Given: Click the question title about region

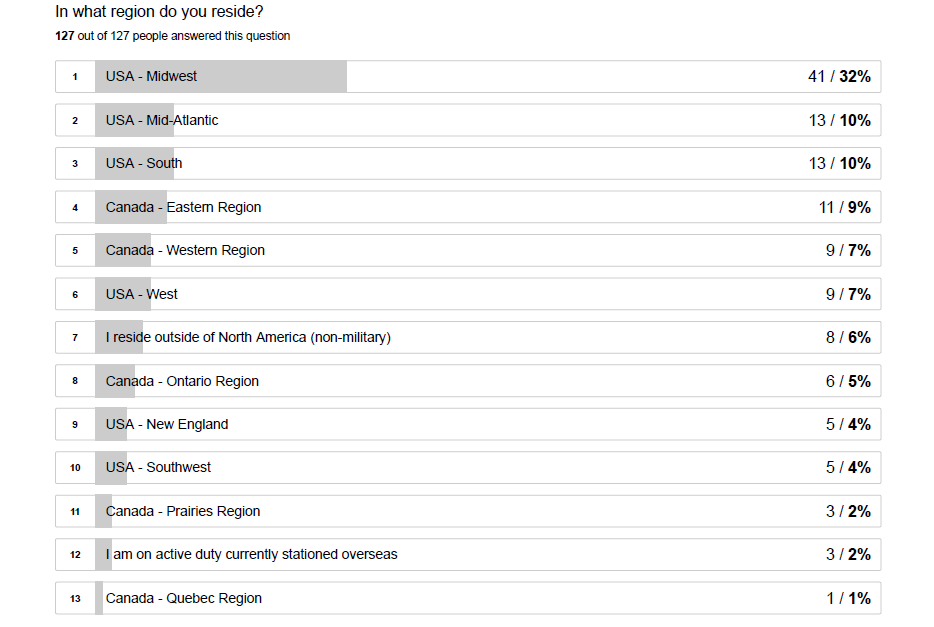Looking at the screenshot, I should (x=159, y=11).
